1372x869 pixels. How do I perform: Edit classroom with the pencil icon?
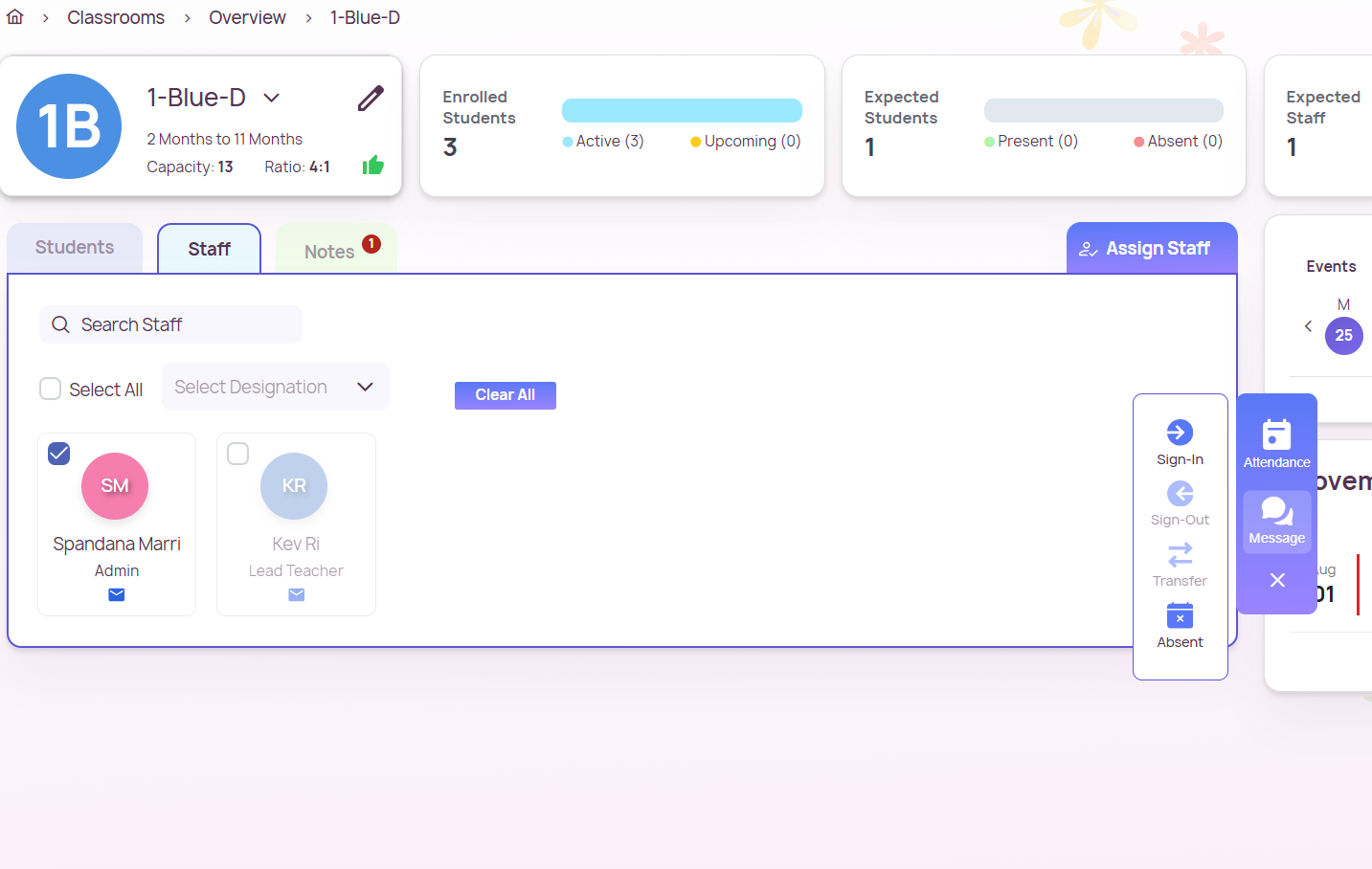pos(371,99)
